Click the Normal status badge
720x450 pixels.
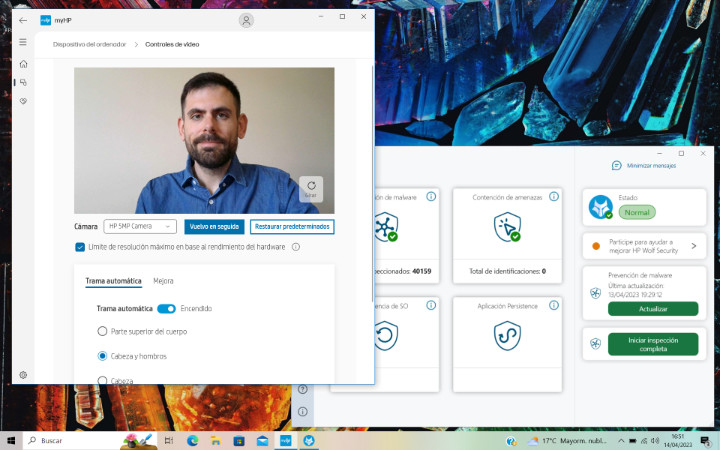(x=637, y=212)
